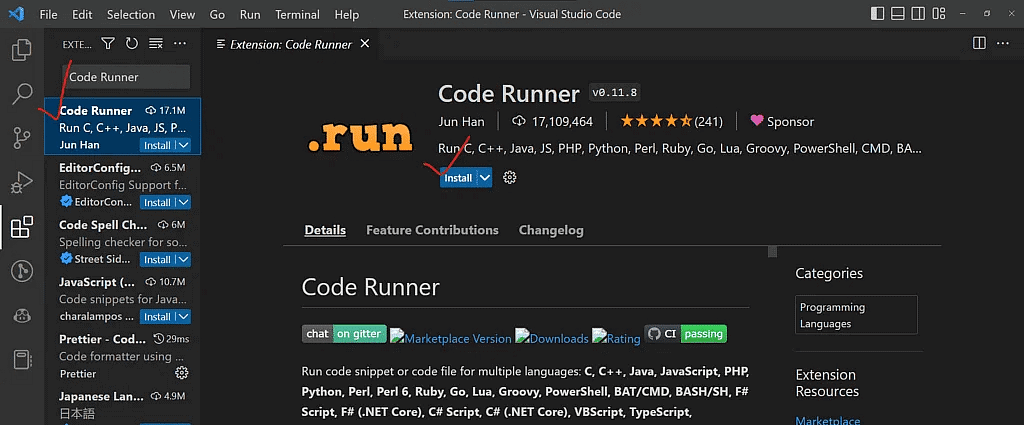Click the .run extension logo
Viewport: 1024px width, 425px height.
(x=359, y=136)
